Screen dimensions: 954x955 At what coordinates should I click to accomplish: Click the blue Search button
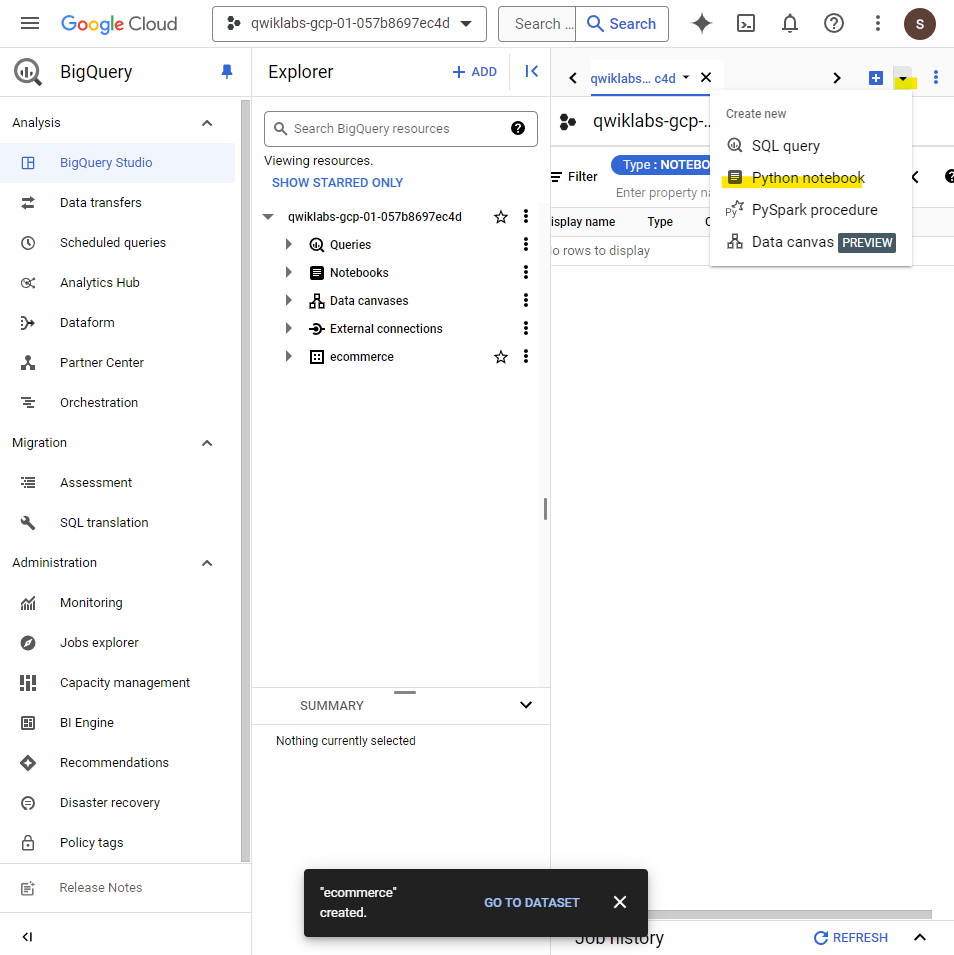pyautogui.click(x=621, y=24)
